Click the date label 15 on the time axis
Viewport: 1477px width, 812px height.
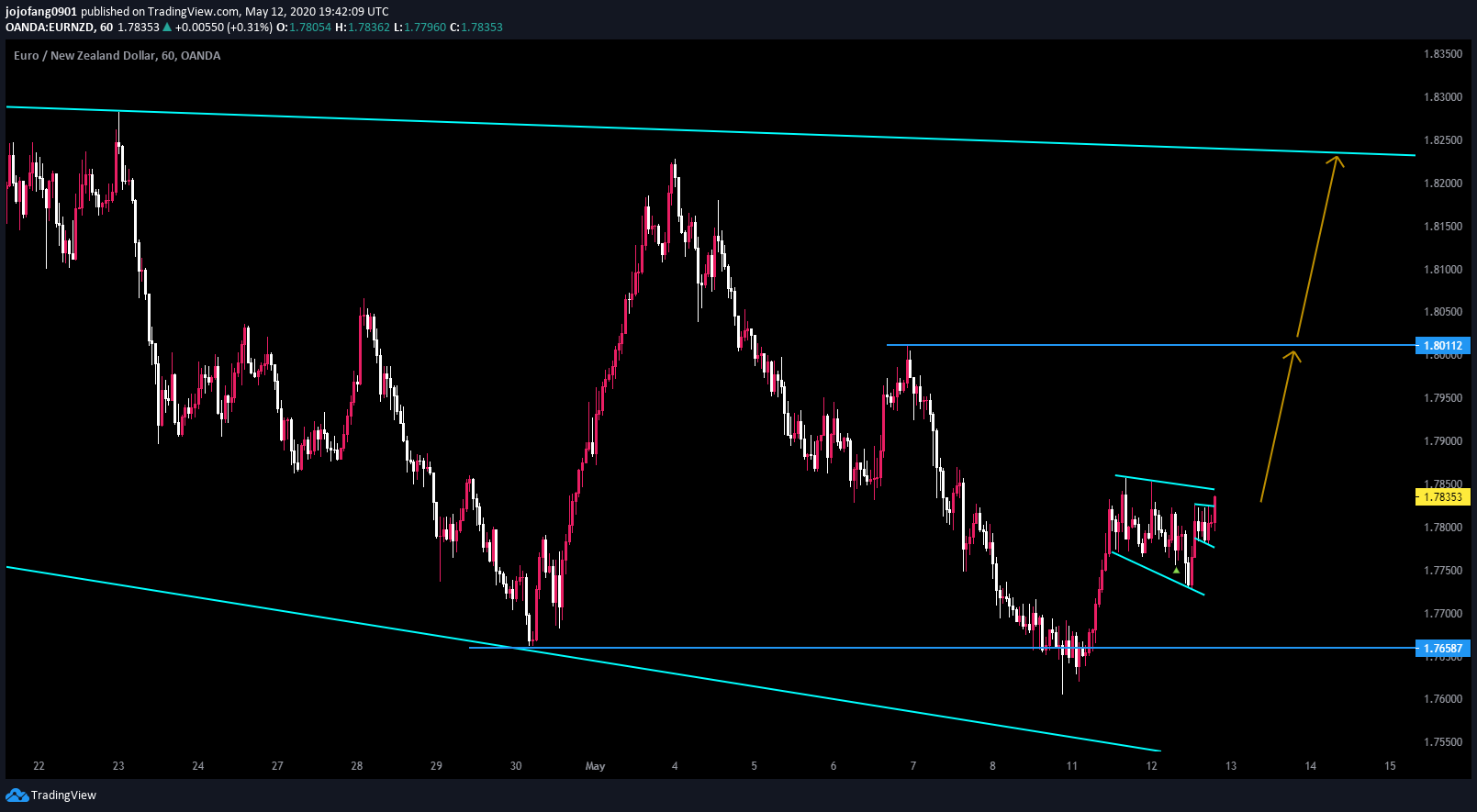coord(1390,766)
